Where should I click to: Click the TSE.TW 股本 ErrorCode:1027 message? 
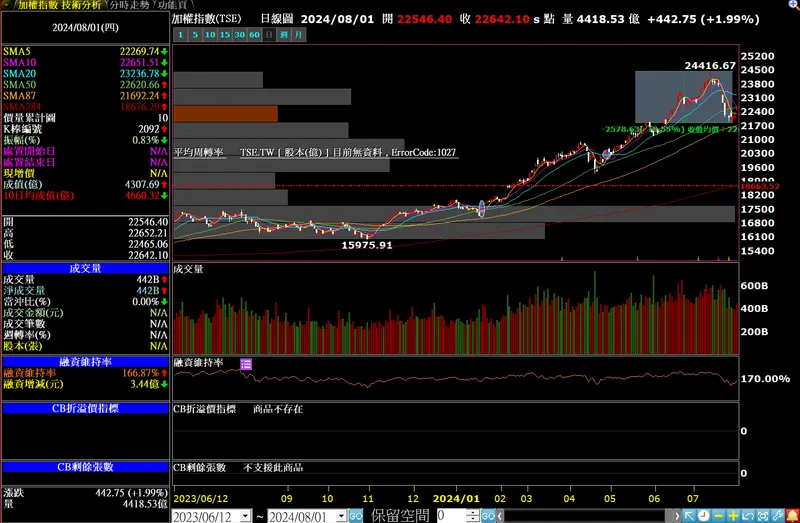[x=348, y=152]
